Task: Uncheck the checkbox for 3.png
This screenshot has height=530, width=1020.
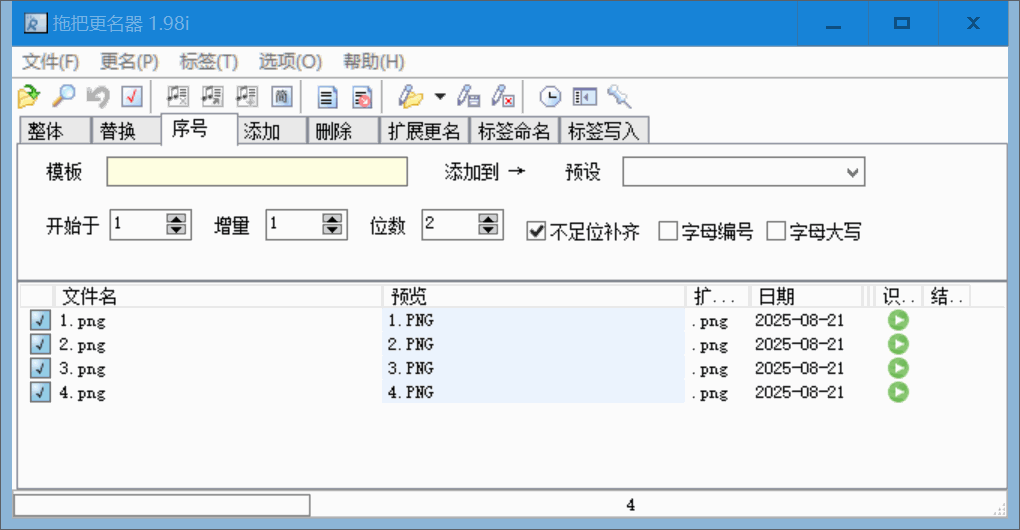Action: [40, 368]
